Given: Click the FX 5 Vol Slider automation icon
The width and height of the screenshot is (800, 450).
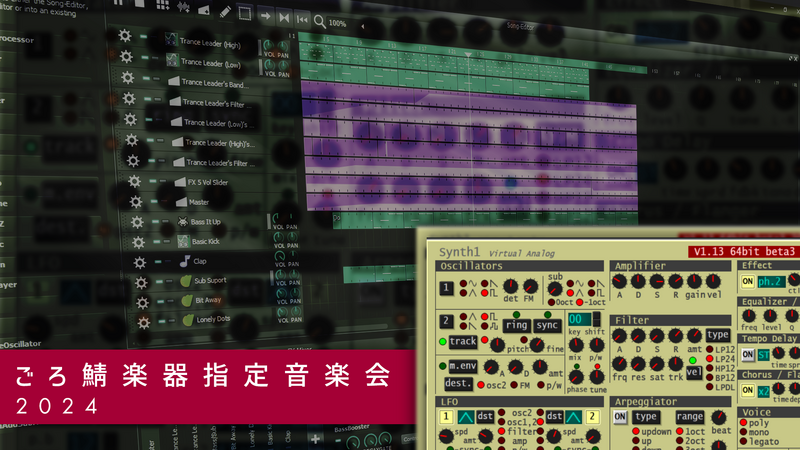Looking at the screenshot, I should coord(180,182).
